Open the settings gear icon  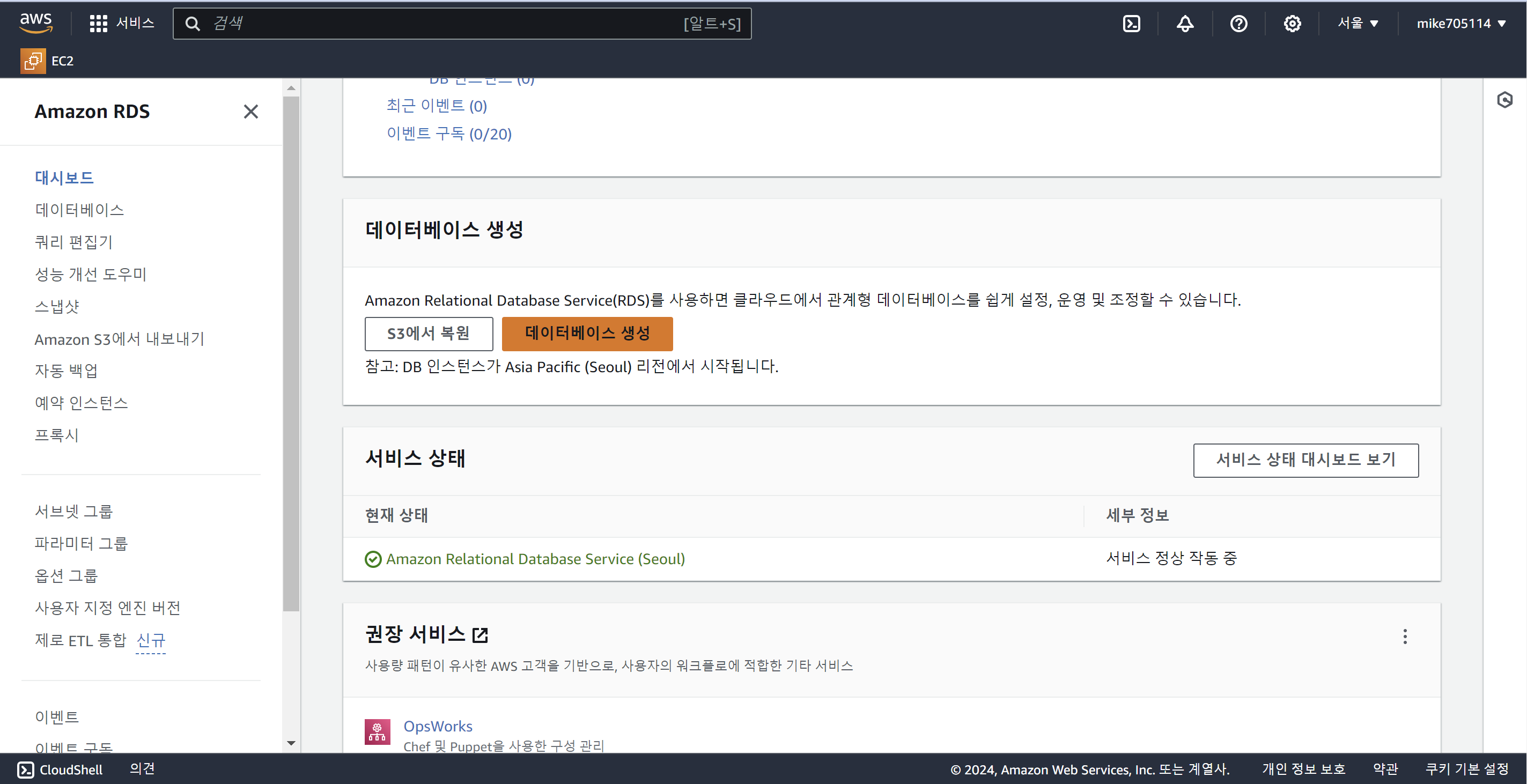coord(1292,24)
